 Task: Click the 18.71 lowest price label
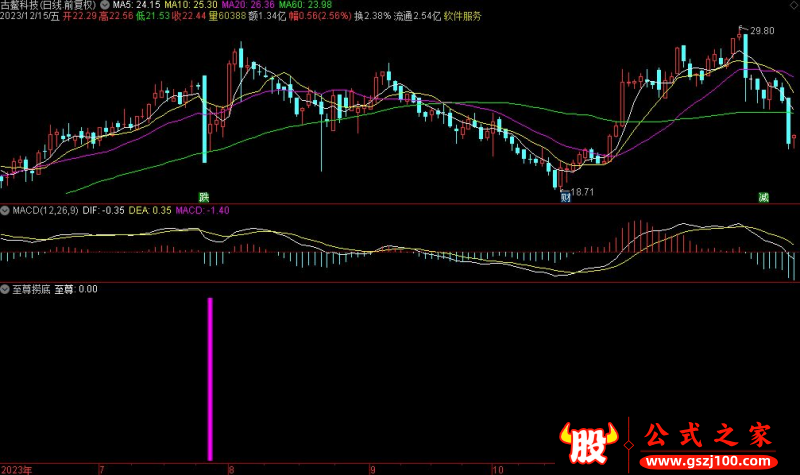(582, 192)
